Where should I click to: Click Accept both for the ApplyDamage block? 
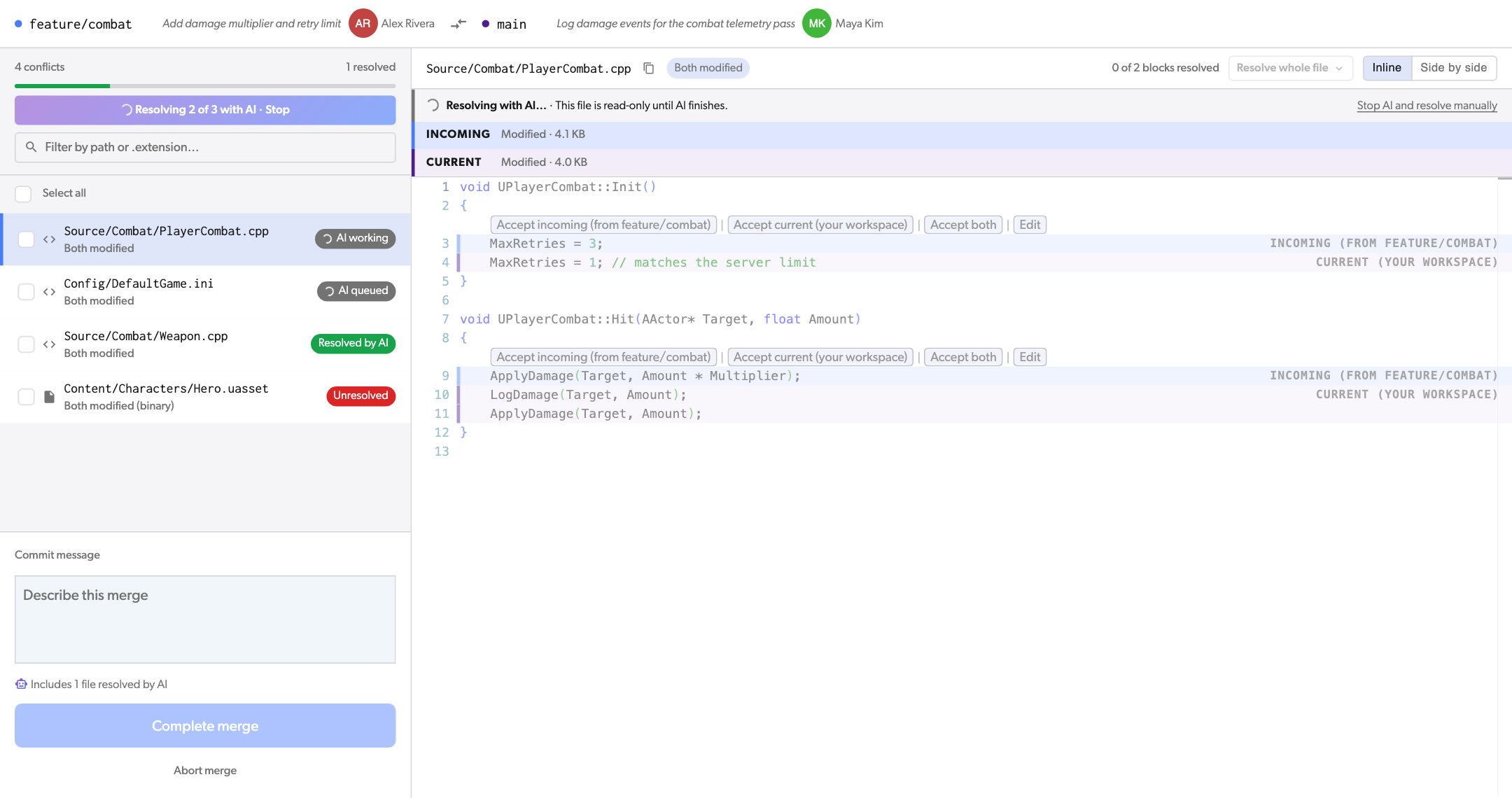(963, 357)
